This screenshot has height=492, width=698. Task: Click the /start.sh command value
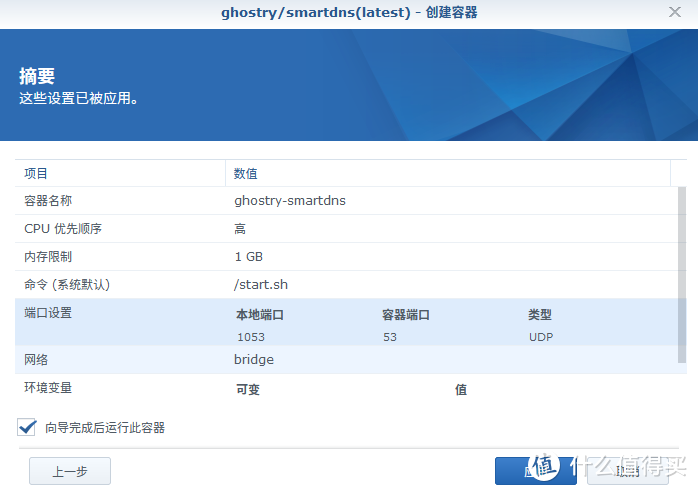[x=261, y=285]
